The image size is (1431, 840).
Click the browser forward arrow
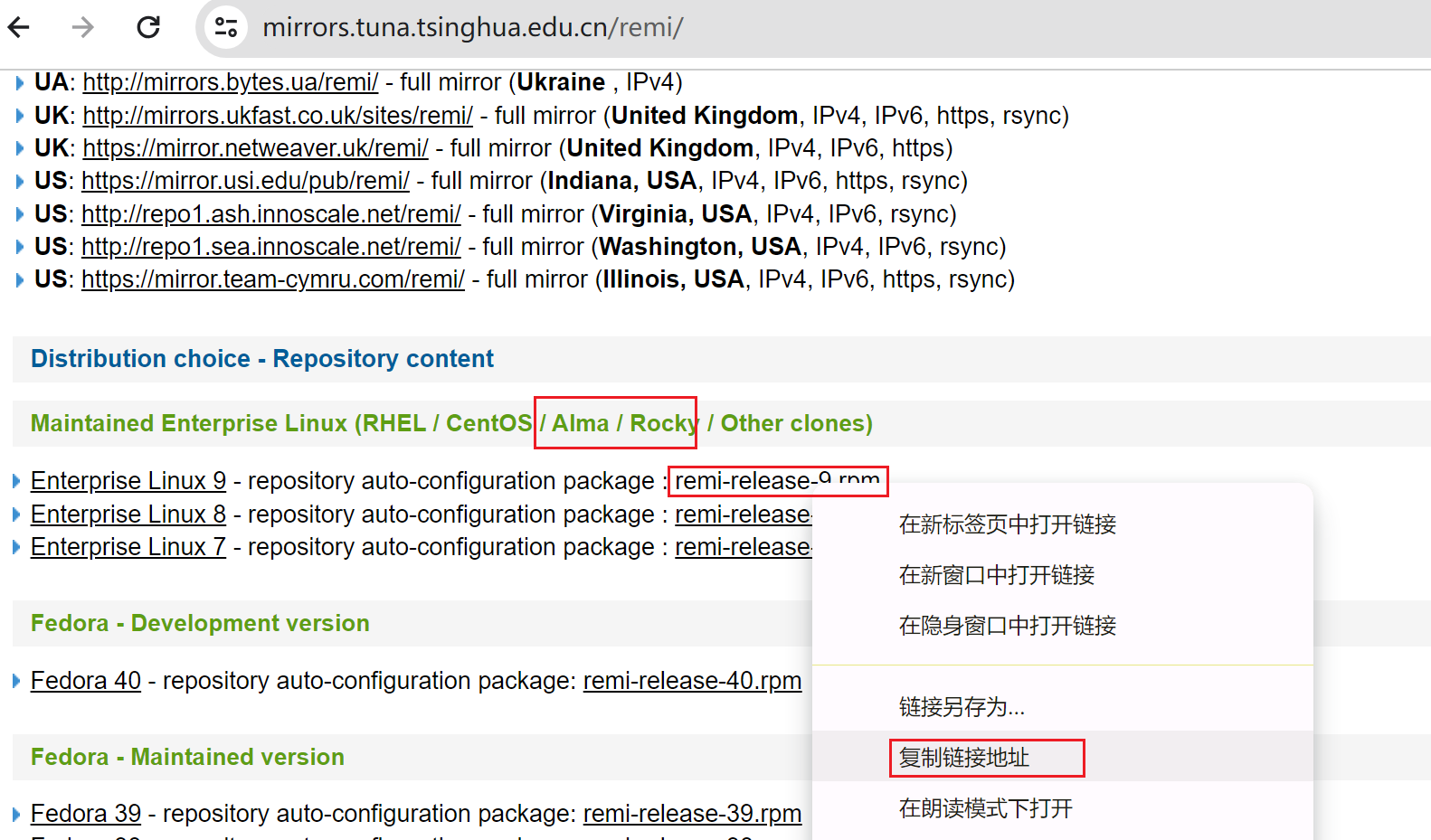click(83, 27)
